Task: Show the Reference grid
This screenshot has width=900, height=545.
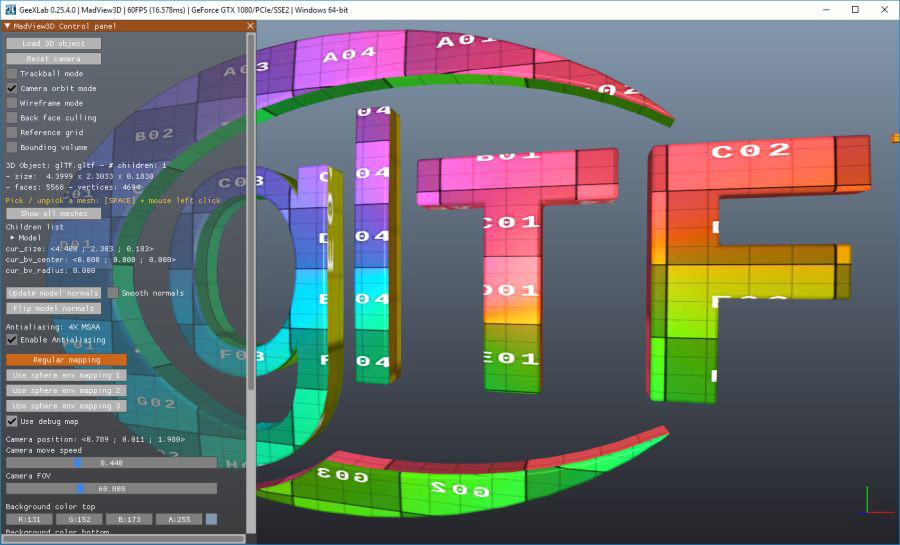Action: [11, 133]
